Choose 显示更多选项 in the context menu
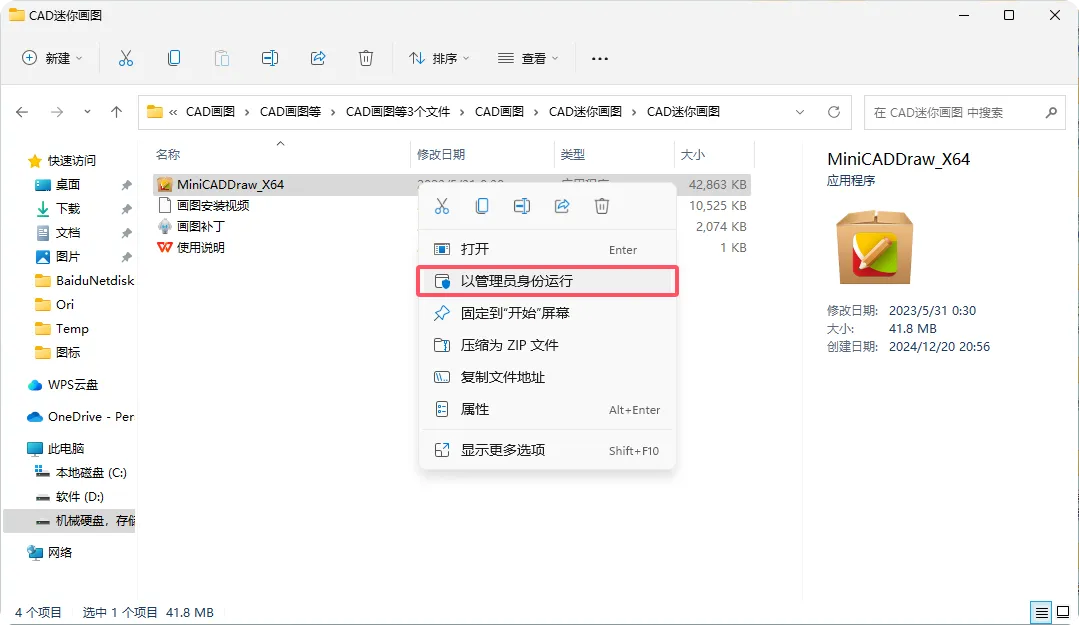The image size is (1079, 625). pos(547,450)
